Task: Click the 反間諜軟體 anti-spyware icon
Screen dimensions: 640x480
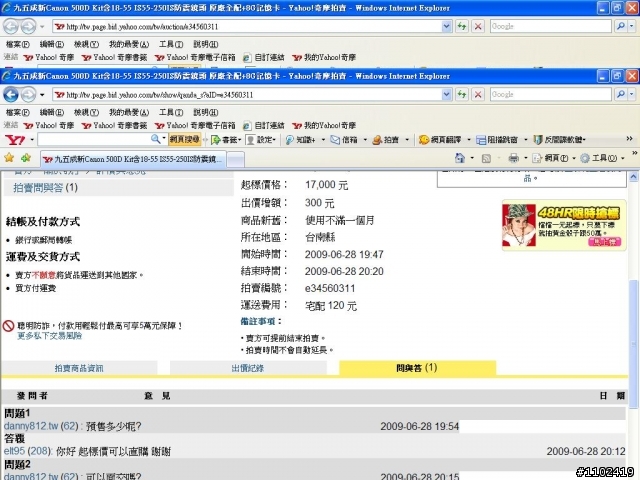Action: click(x=559, y=140)
